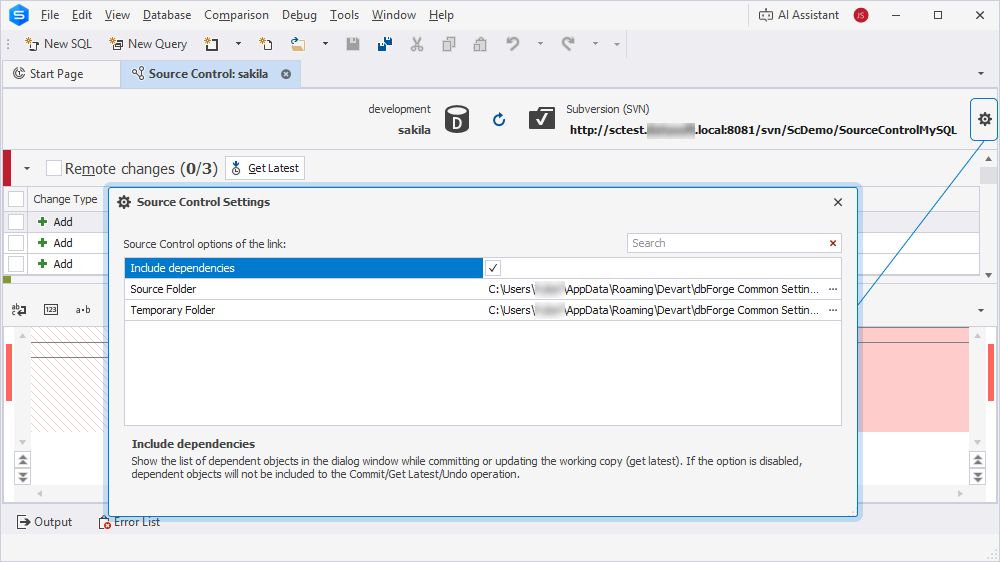Viewport: 1000px width, 562px height.
Task: Uncheck the Include dependencies checkbox
Action: (x=493, y=268)
